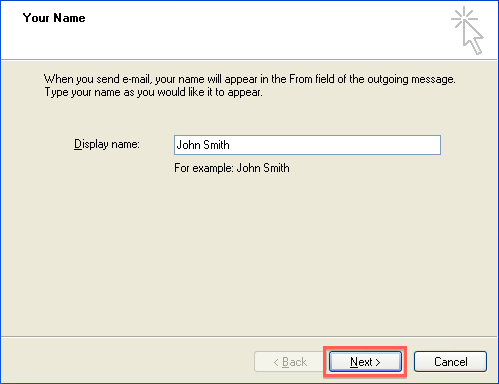Click the 'For example: John Smith' hint text
The image size is (499, 384).
point(232,168)
